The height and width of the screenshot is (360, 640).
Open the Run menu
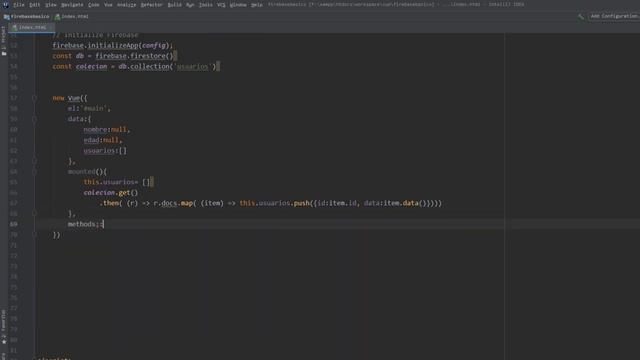click(x=190, y=5)
